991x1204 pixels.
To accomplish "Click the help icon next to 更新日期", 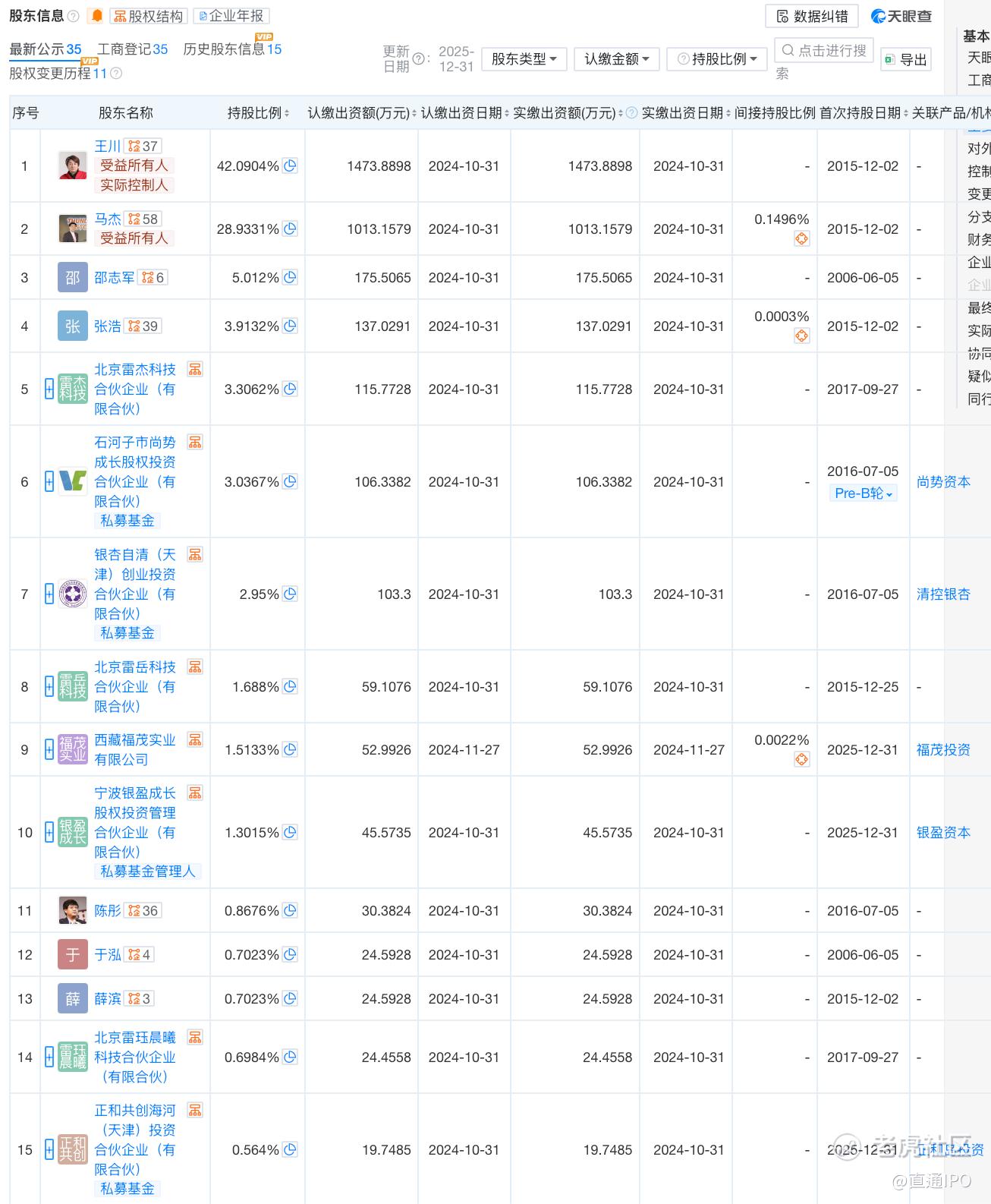I will point(418,58).
